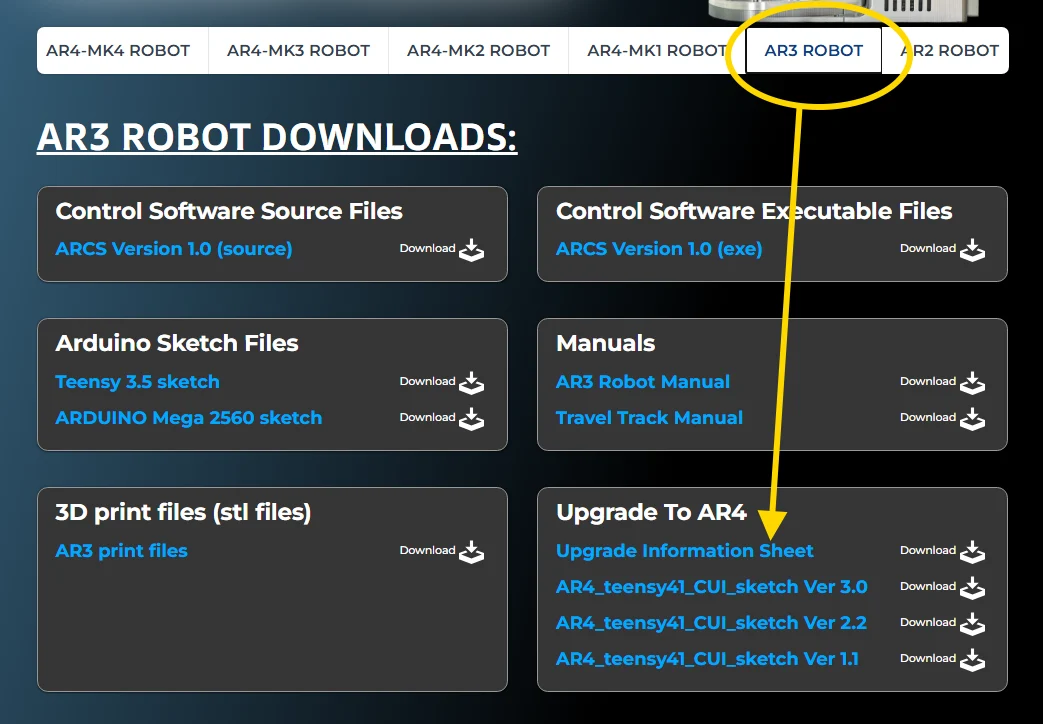
Task: Click download icon next to Teensy 3.5 sketch
Action: click(x=472, y=383)
